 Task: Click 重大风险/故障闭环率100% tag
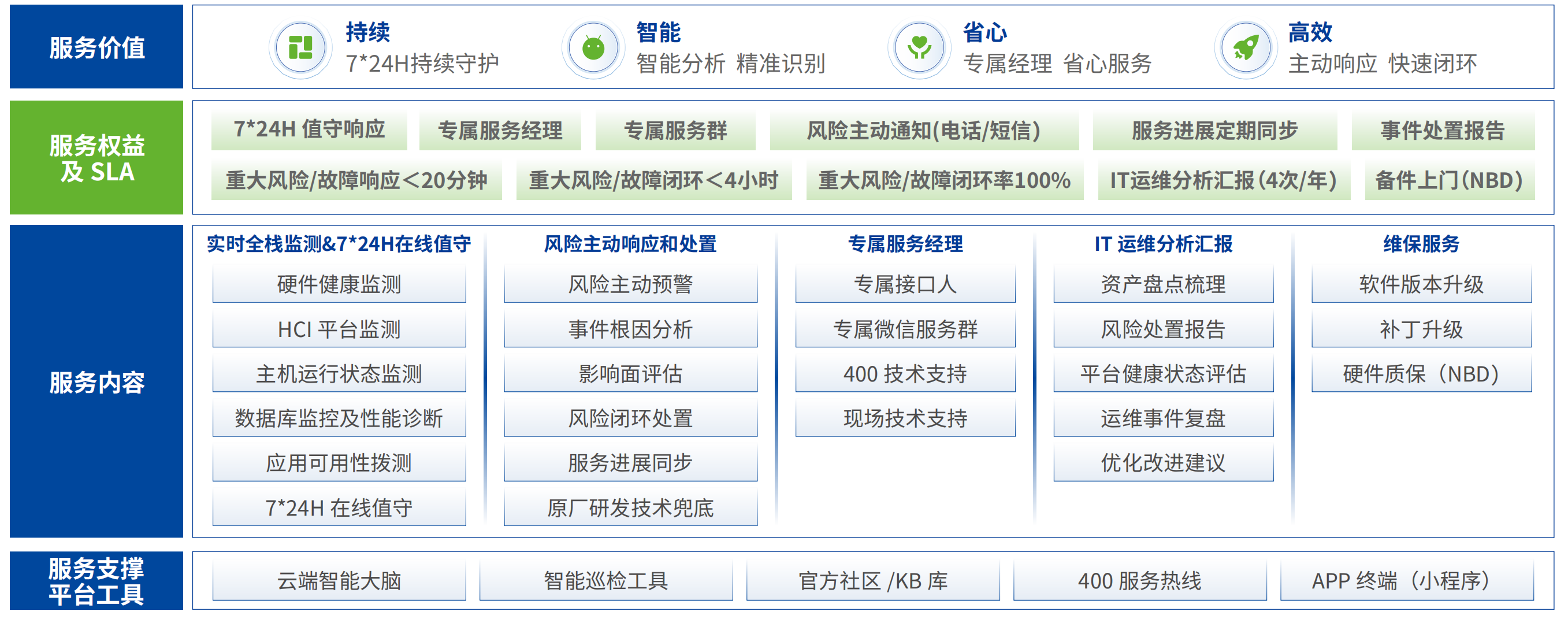[945, 180]
